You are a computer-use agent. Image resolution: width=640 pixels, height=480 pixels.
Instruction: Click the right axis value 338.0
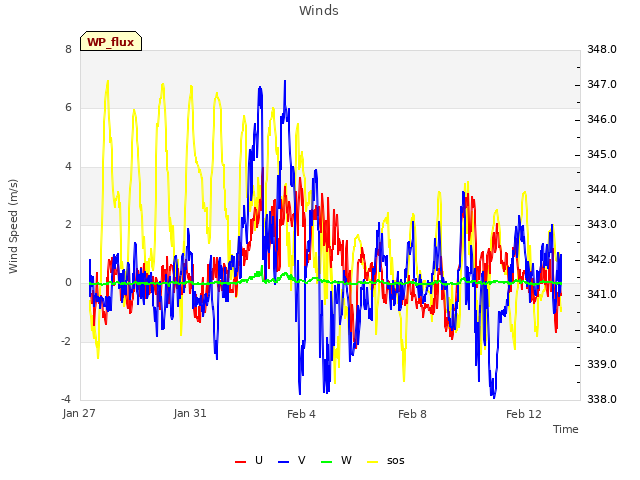click(602, 399)
